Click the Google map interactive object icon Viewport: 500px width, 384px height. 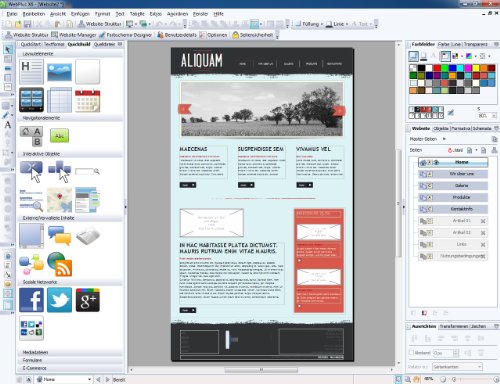click(x=59, y=200)
